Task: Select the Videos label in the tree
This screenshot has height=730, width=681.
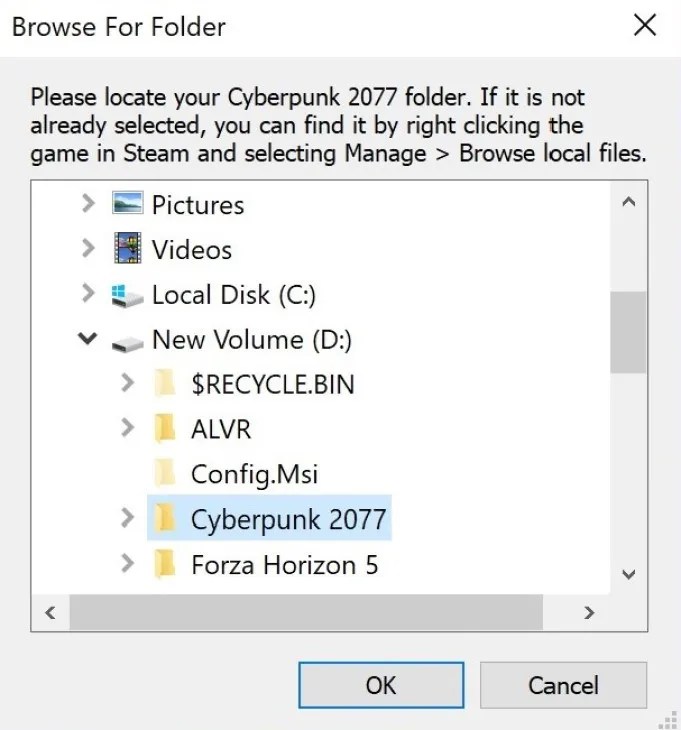Action: pyautogui.click(x=192, y=250)
